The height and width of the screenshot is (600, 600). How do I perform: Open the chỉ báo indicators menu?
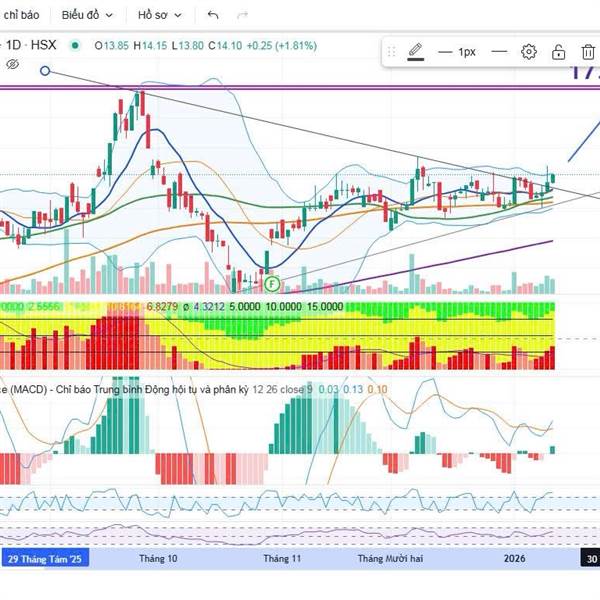[21, 15]
